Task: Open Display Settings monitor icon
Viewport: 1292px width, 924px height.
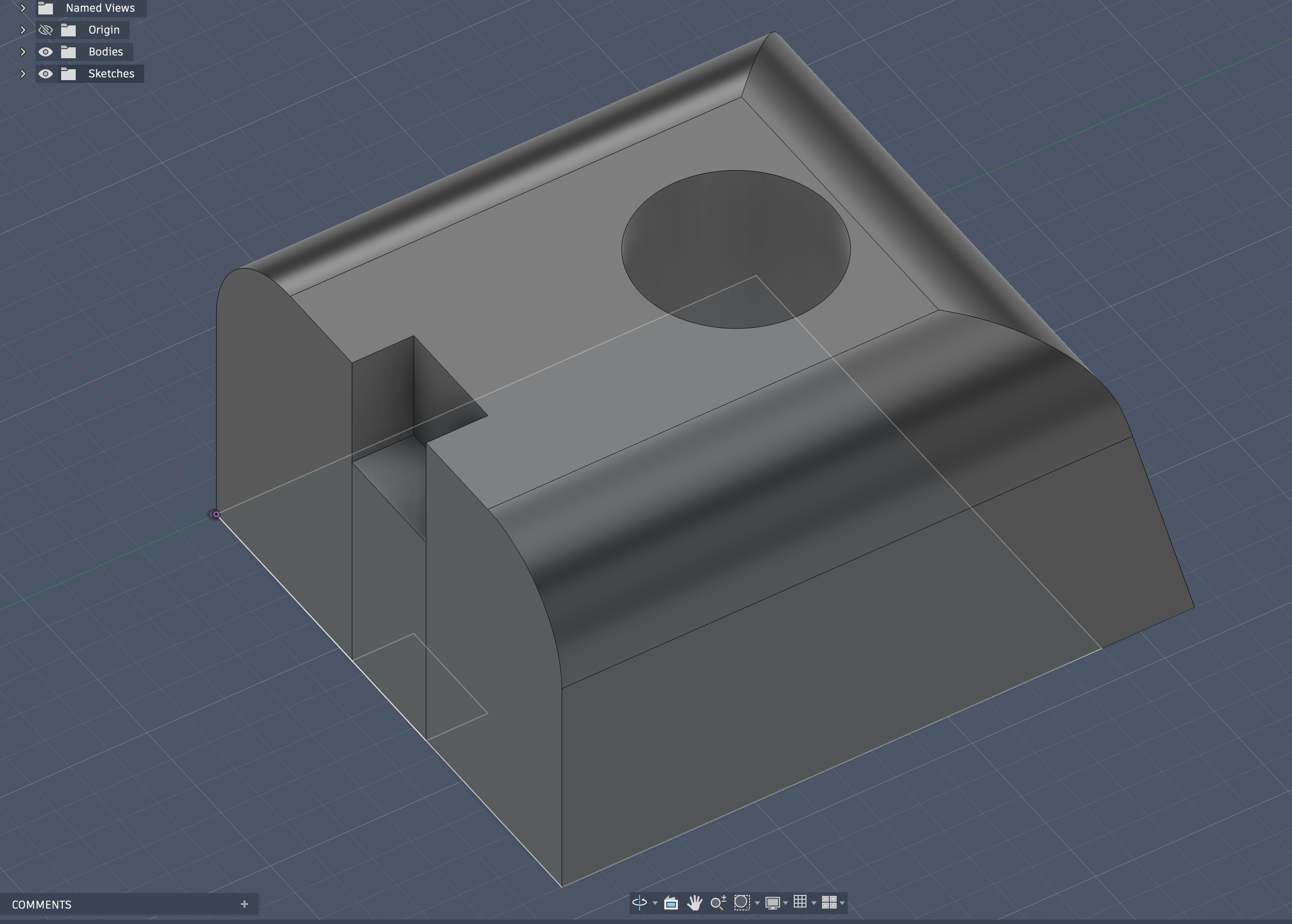Action: pyautogui.click(x=772, y=902)
